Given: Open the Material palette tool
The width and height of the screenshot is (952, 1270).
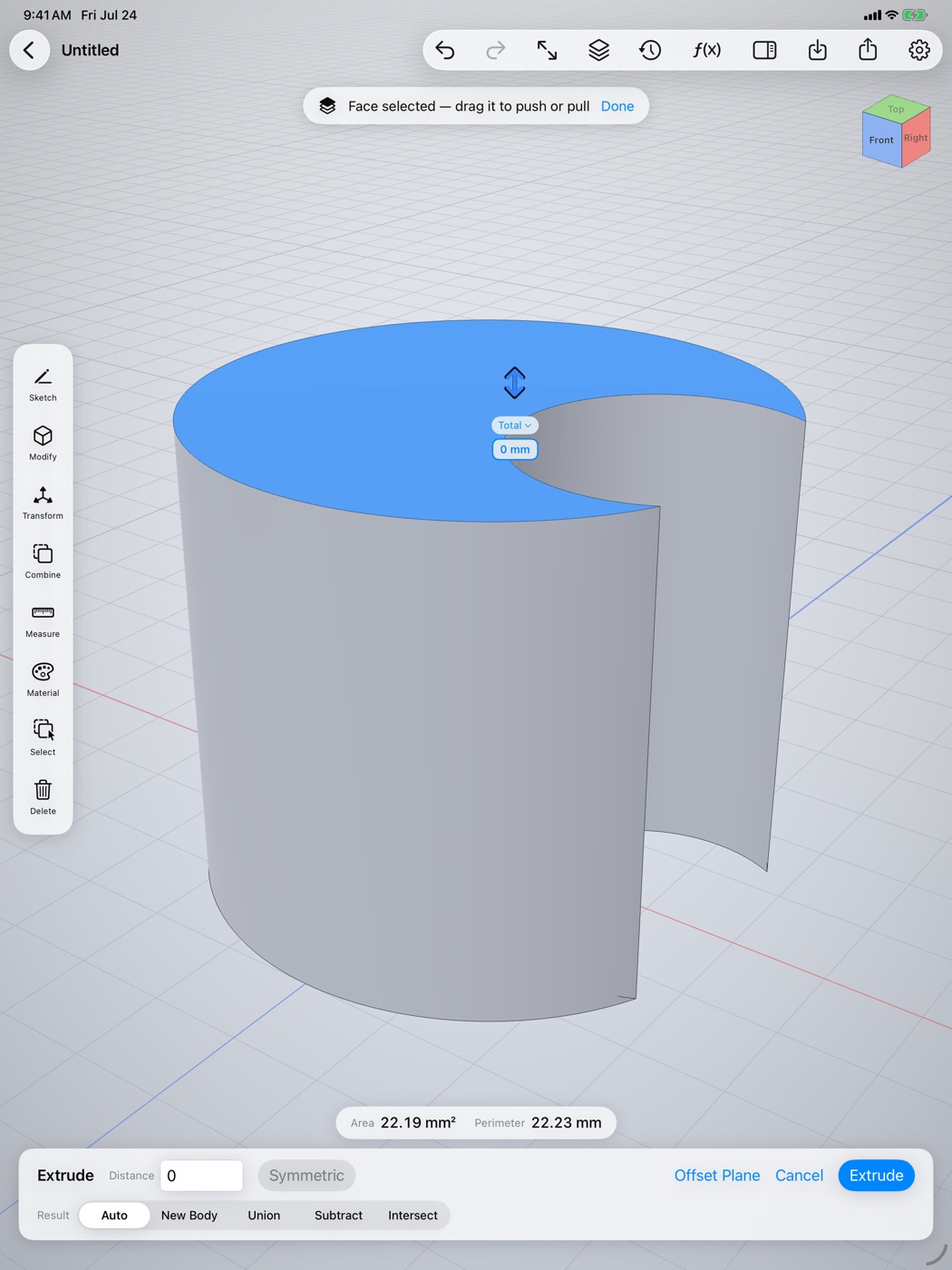Looking at the screenshot, I should [x=43, y=679].
